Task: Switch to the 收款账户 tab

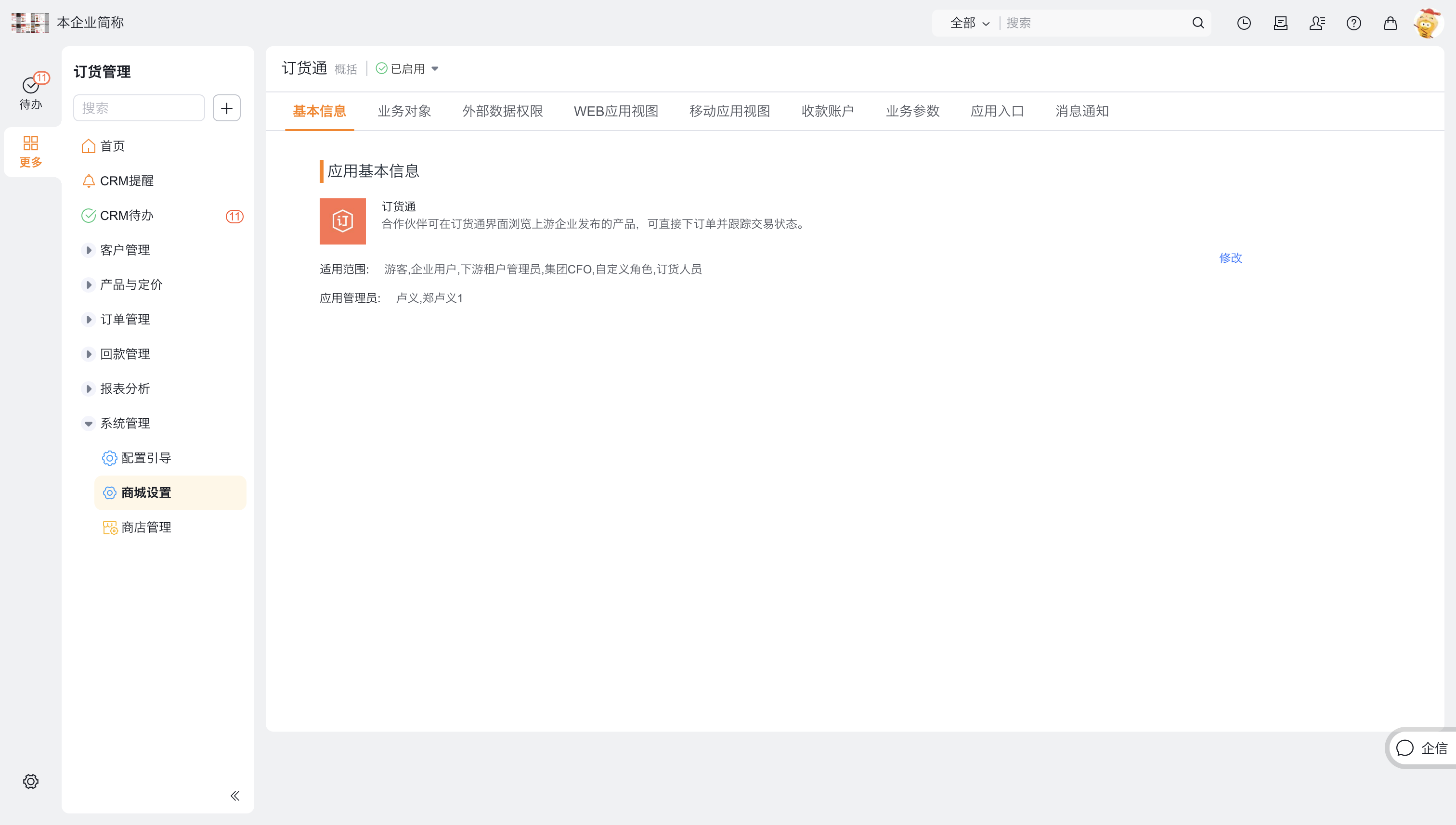Action: (x=828, y=111)
